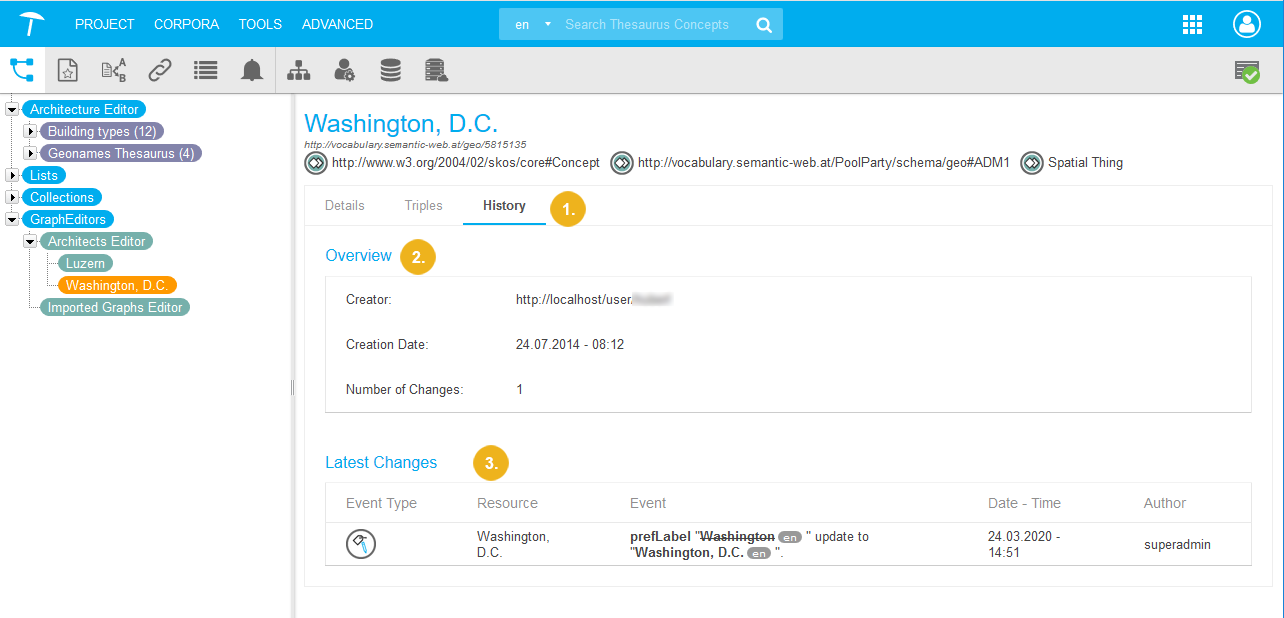This screenshot has height=618, width=1284.
Task: Select Luzern in the tree
Action: coord(86,264)
